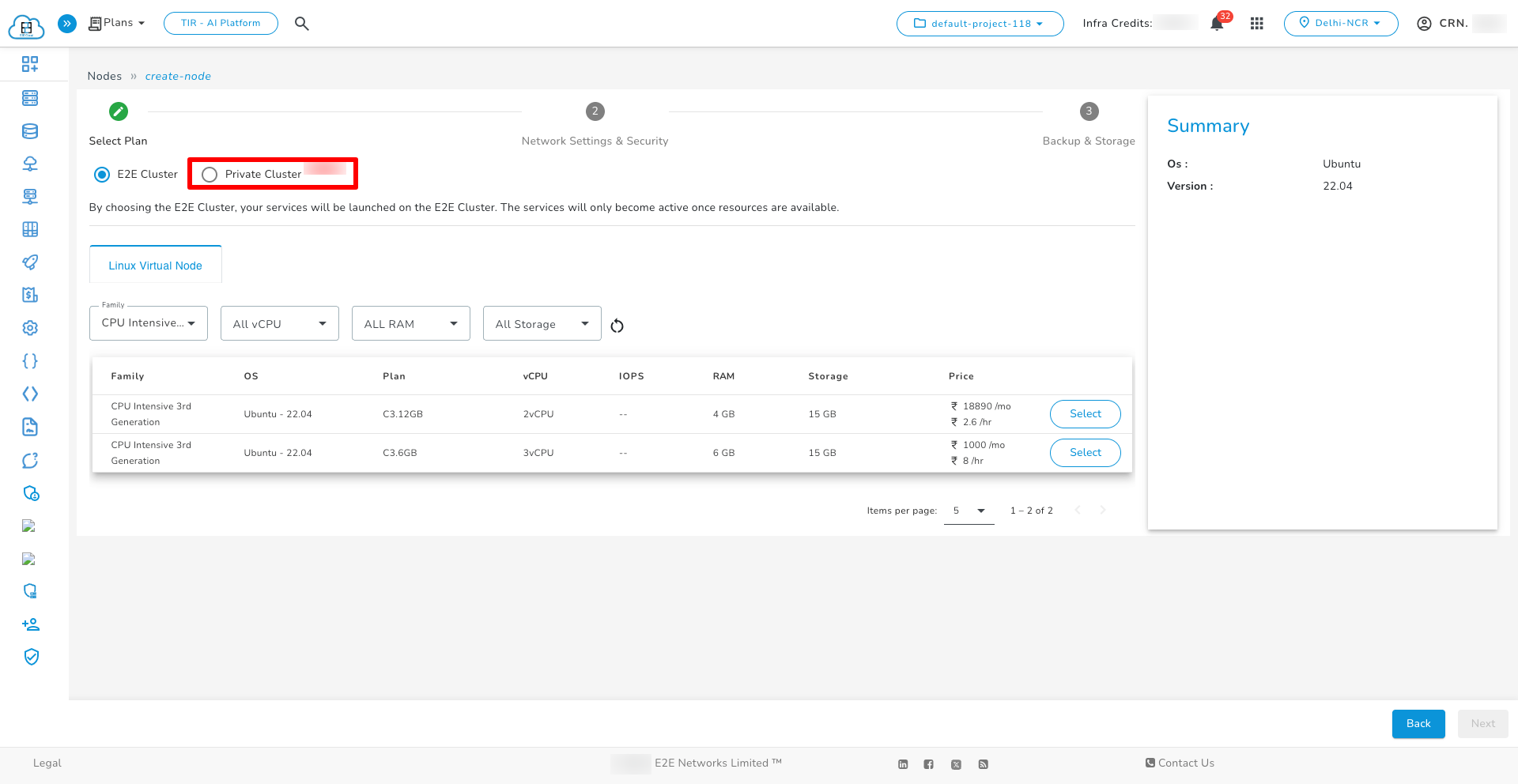Switch to the Linux Virtual Node tab

tap(155, 265)
